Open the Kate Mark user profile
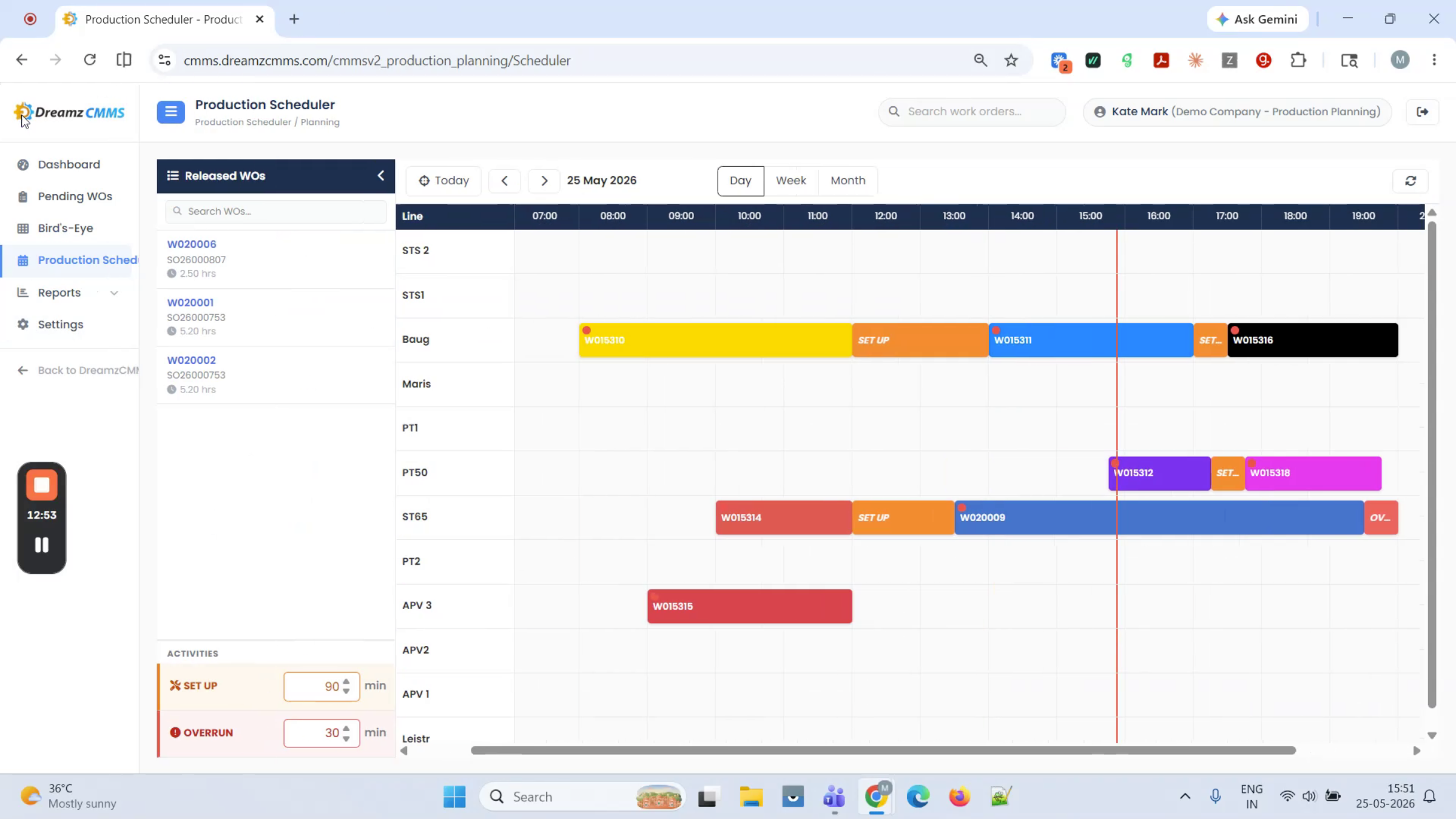 coord(1238,112)
